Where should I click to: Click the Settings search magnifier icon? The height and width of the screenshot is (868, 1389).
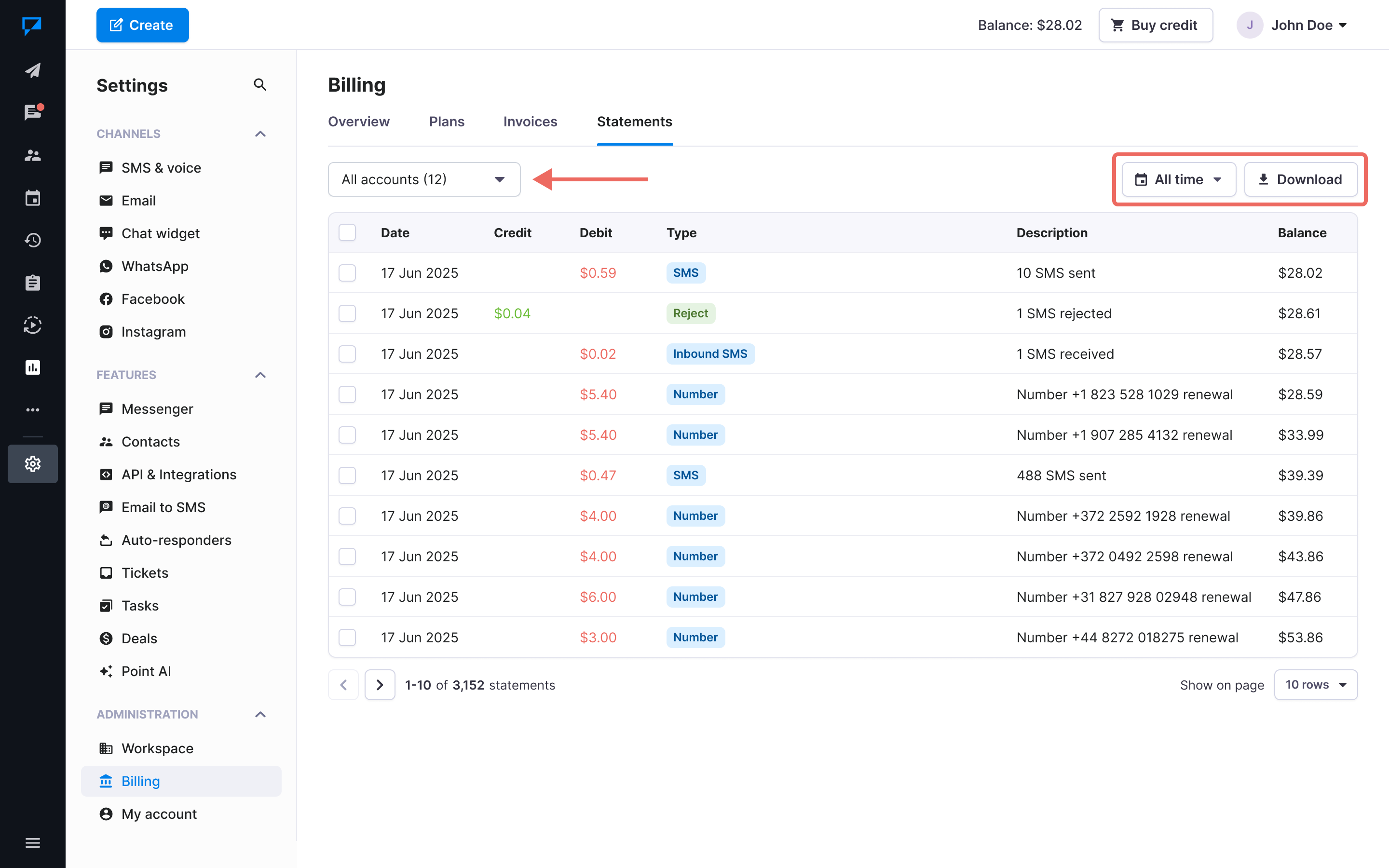(x=260, y=85)
